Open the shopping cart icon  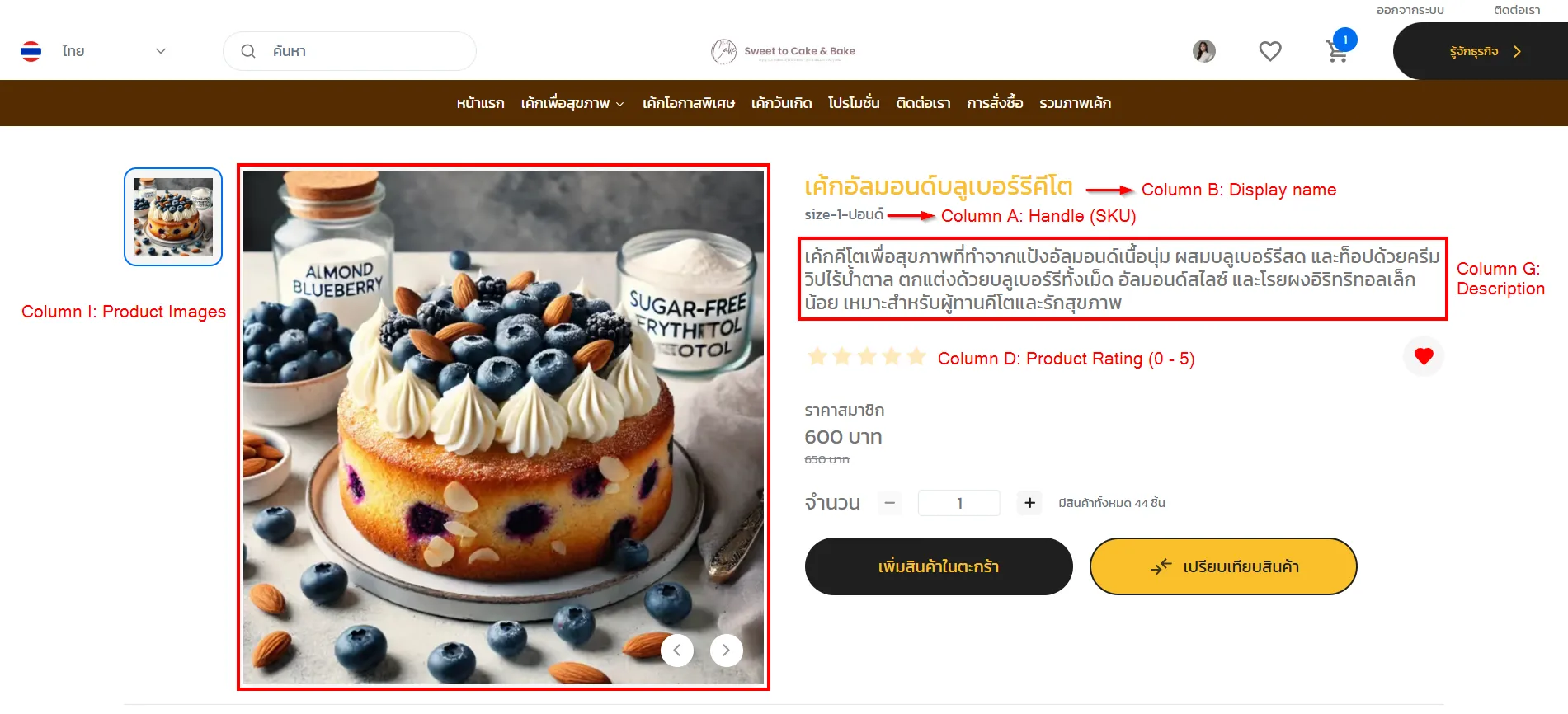pyautogui.click(x=1337, y=51)
